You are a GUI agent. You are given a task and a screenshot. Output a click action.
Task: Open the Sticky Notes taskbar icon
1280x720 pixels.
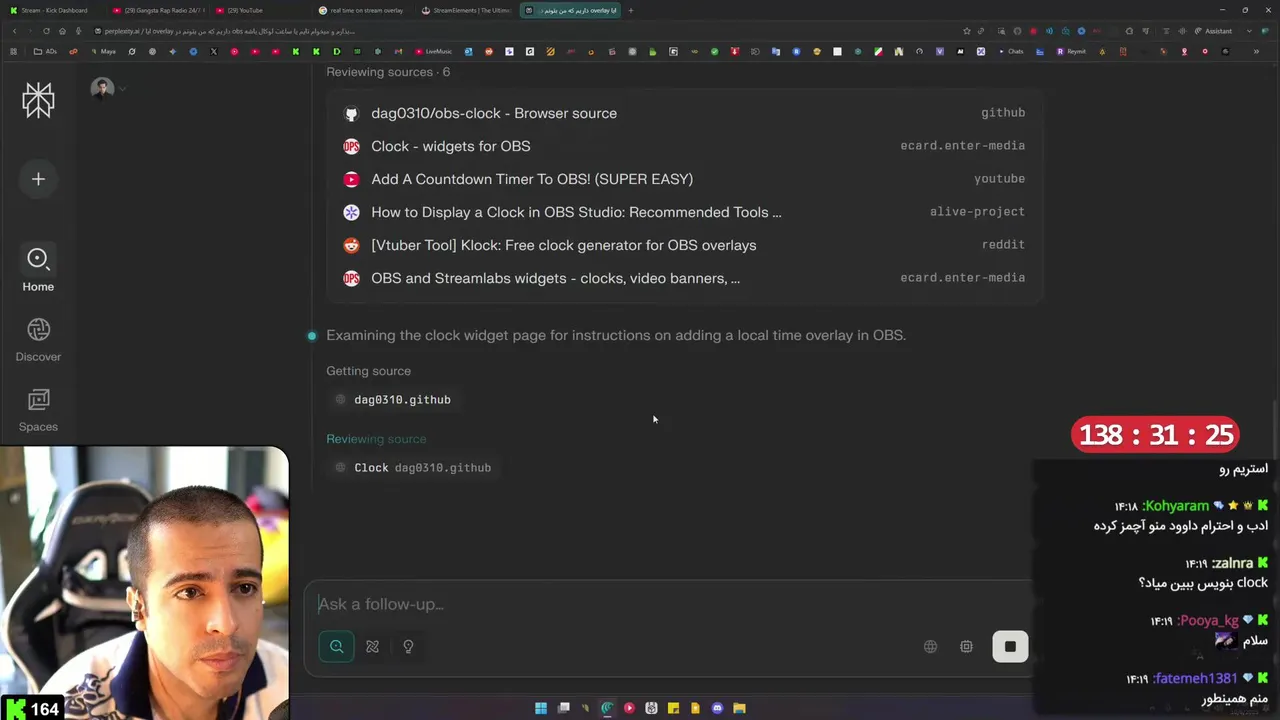pyautogui.click(x=673, y=708)
